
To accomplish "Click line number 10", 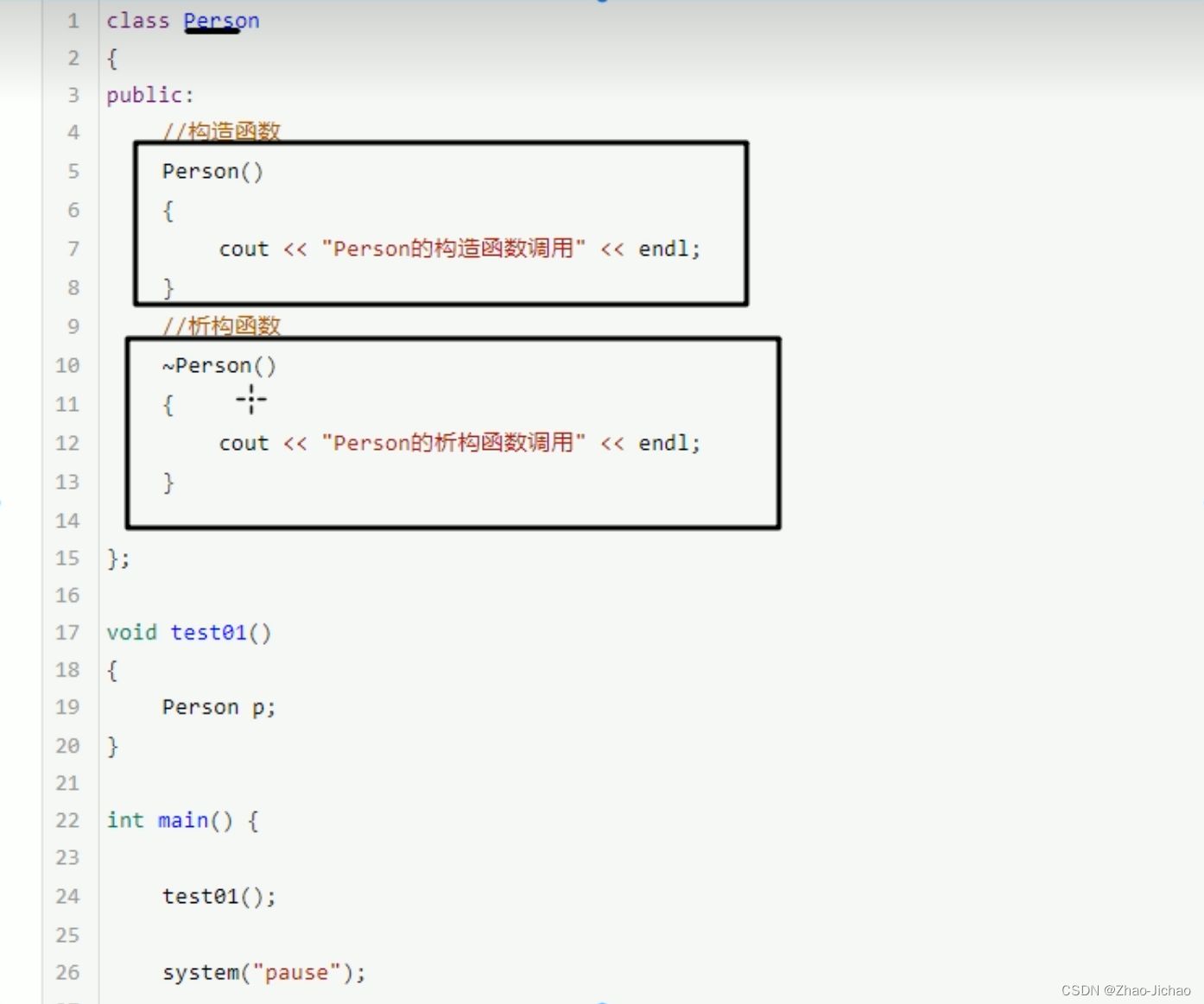I will click(67, 365).
